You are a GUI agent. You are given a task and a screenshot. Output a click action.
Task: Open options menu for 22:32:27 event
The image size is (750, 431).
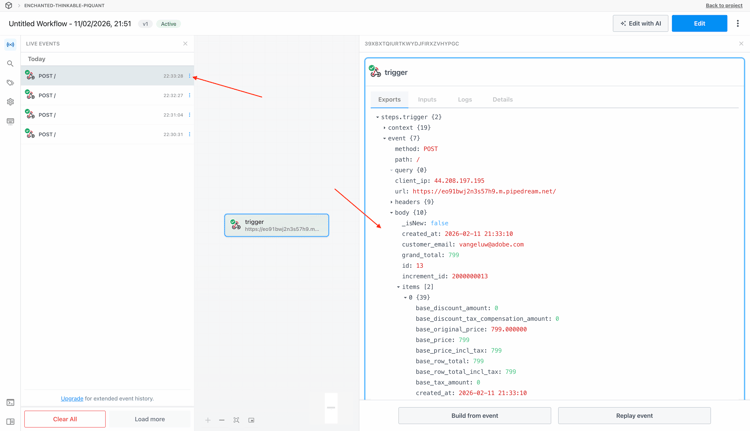click(189, 95)
